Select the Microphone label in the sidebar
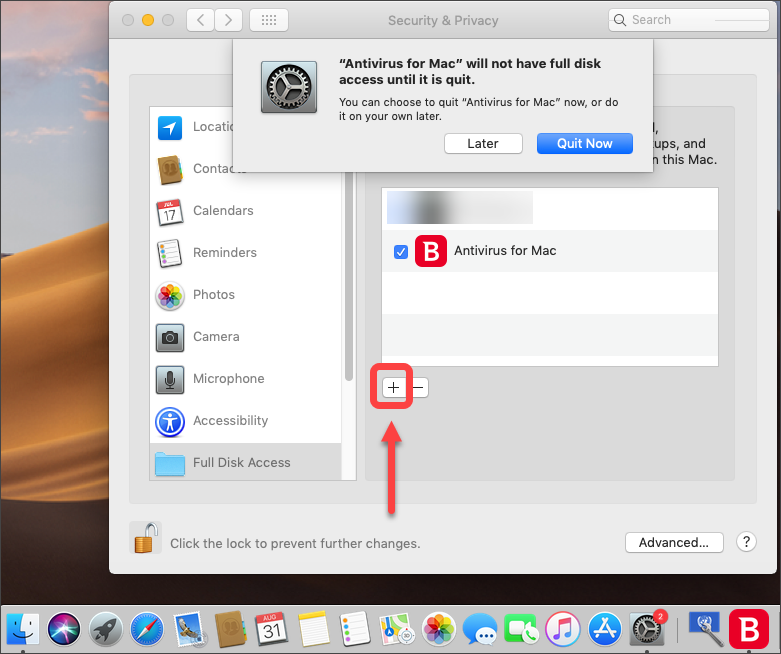Image resolution: width=781 pixels, height=654 pixels. 229,379
